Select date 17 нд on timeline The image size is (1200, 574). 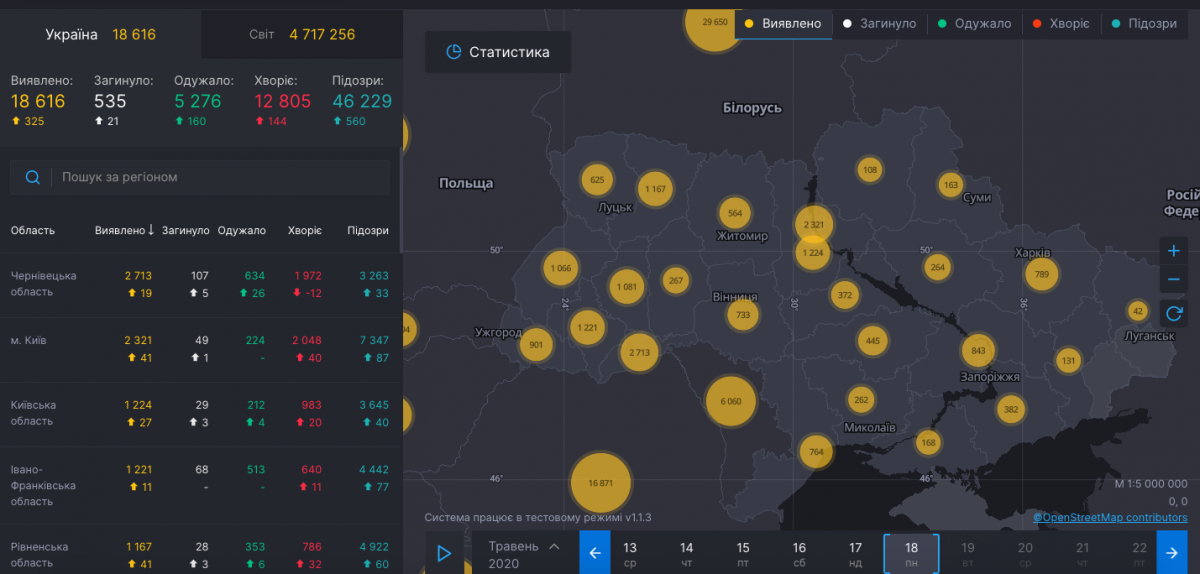click(x=855, y=554)
